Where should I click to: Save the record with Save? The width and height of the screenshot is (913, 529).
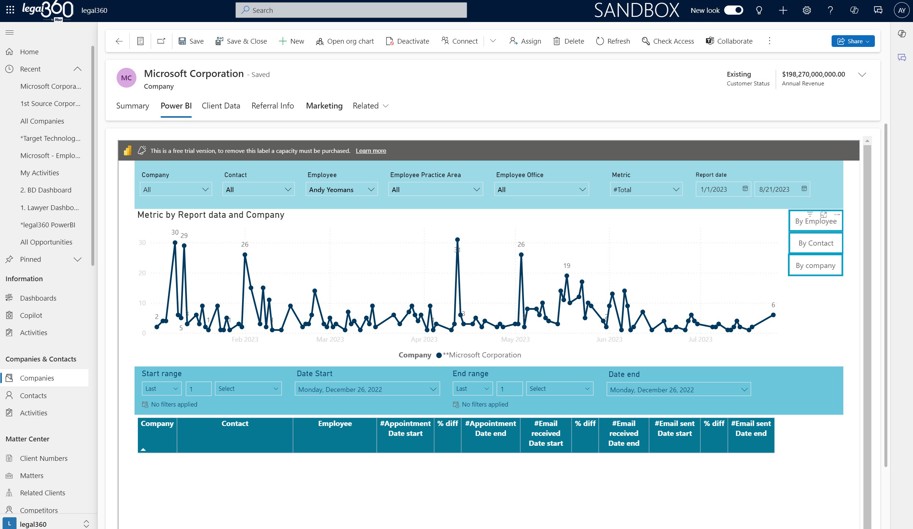[191, 41]
